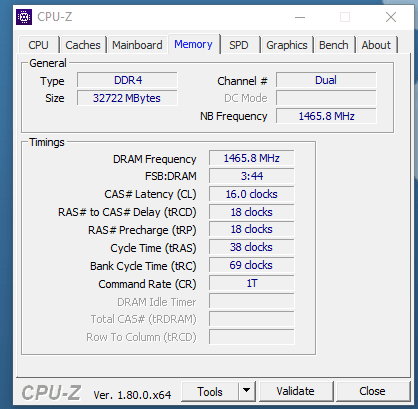The image size is (418, 409).
Task: Switch to the SPD tab
Action: (239, 45)
